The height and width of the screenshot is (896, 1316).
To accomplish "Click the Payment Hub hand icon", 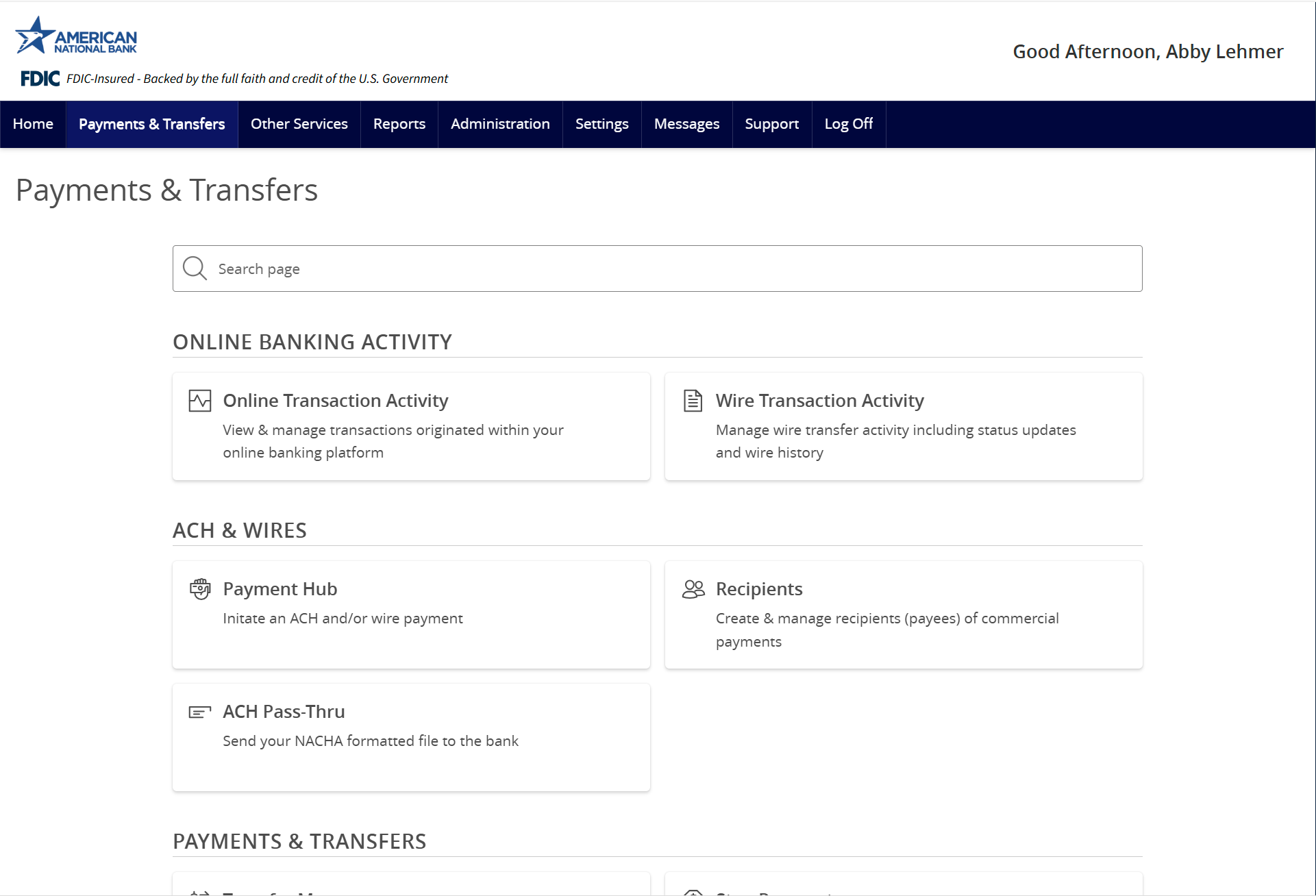I will (x=199, y=589).
